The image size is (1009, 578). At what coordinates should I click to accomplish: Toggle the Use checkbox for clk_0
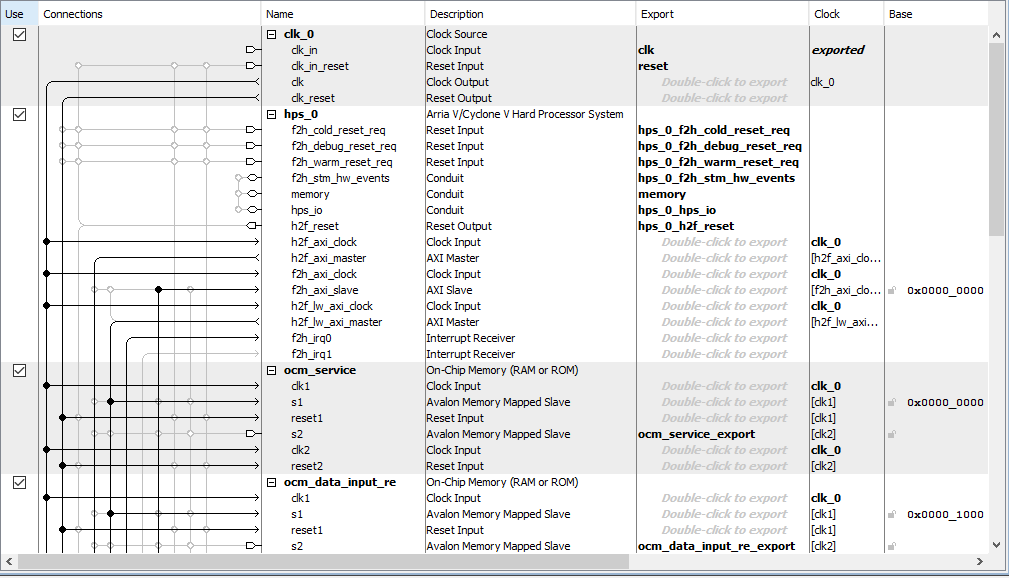pyautogui.click(x=20, y=34)
